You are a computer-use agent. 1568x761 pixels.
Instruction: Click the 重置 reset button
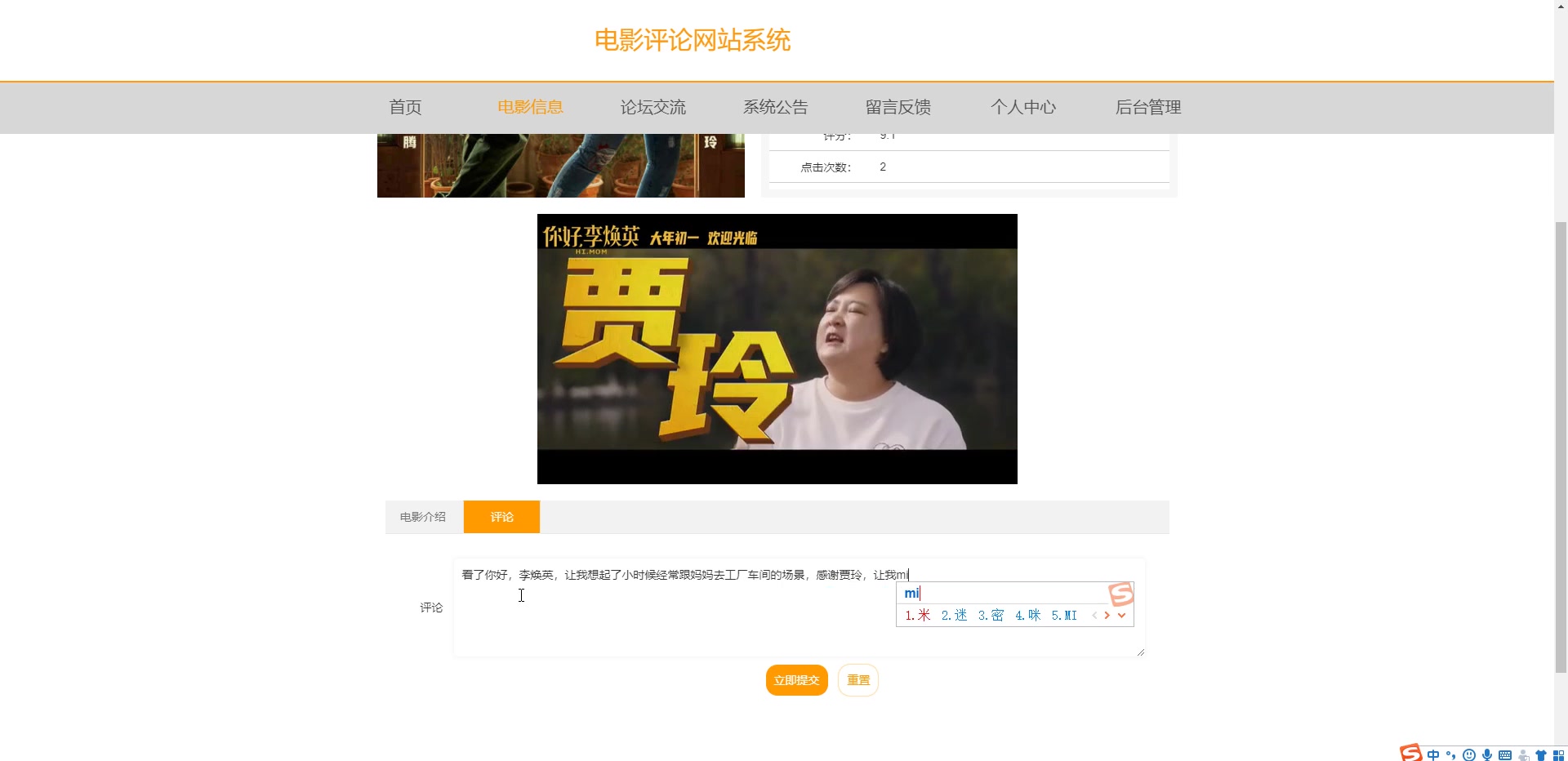coord(858,680)
